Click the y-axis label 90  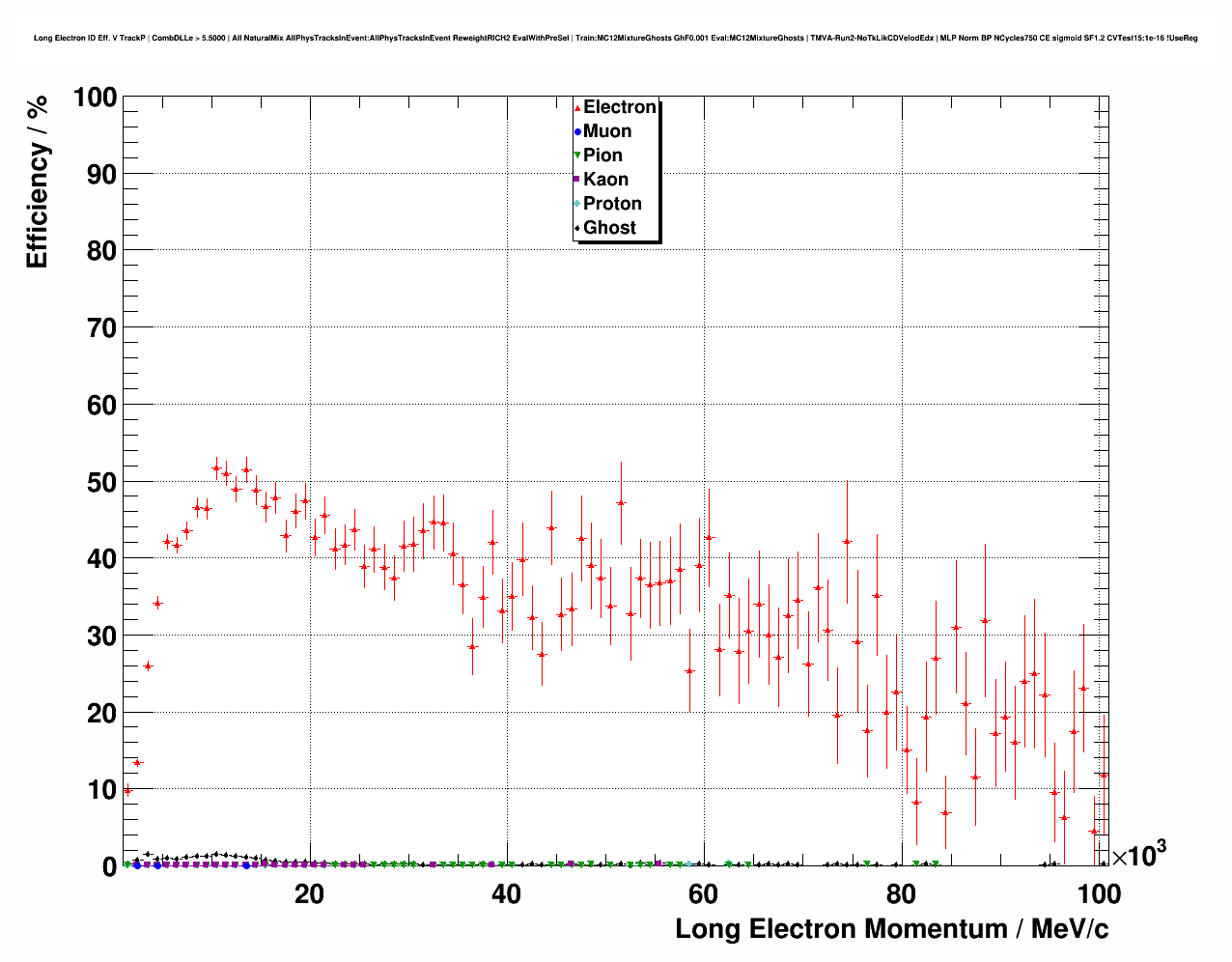point(102,174)
